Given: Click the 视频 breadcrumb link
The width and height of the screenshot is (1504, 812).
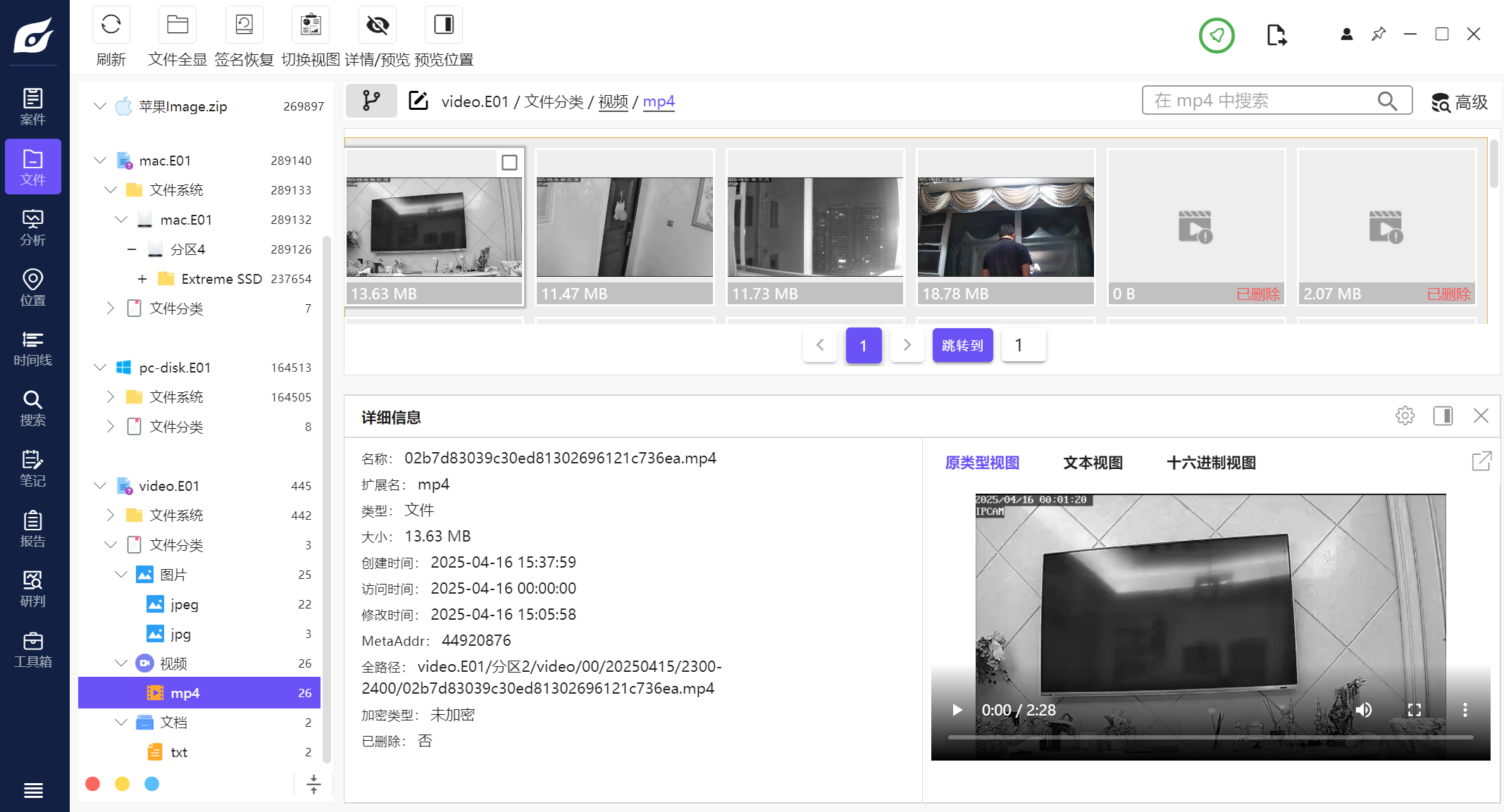Looking at the screenshot, I should (x=613, y=101).
